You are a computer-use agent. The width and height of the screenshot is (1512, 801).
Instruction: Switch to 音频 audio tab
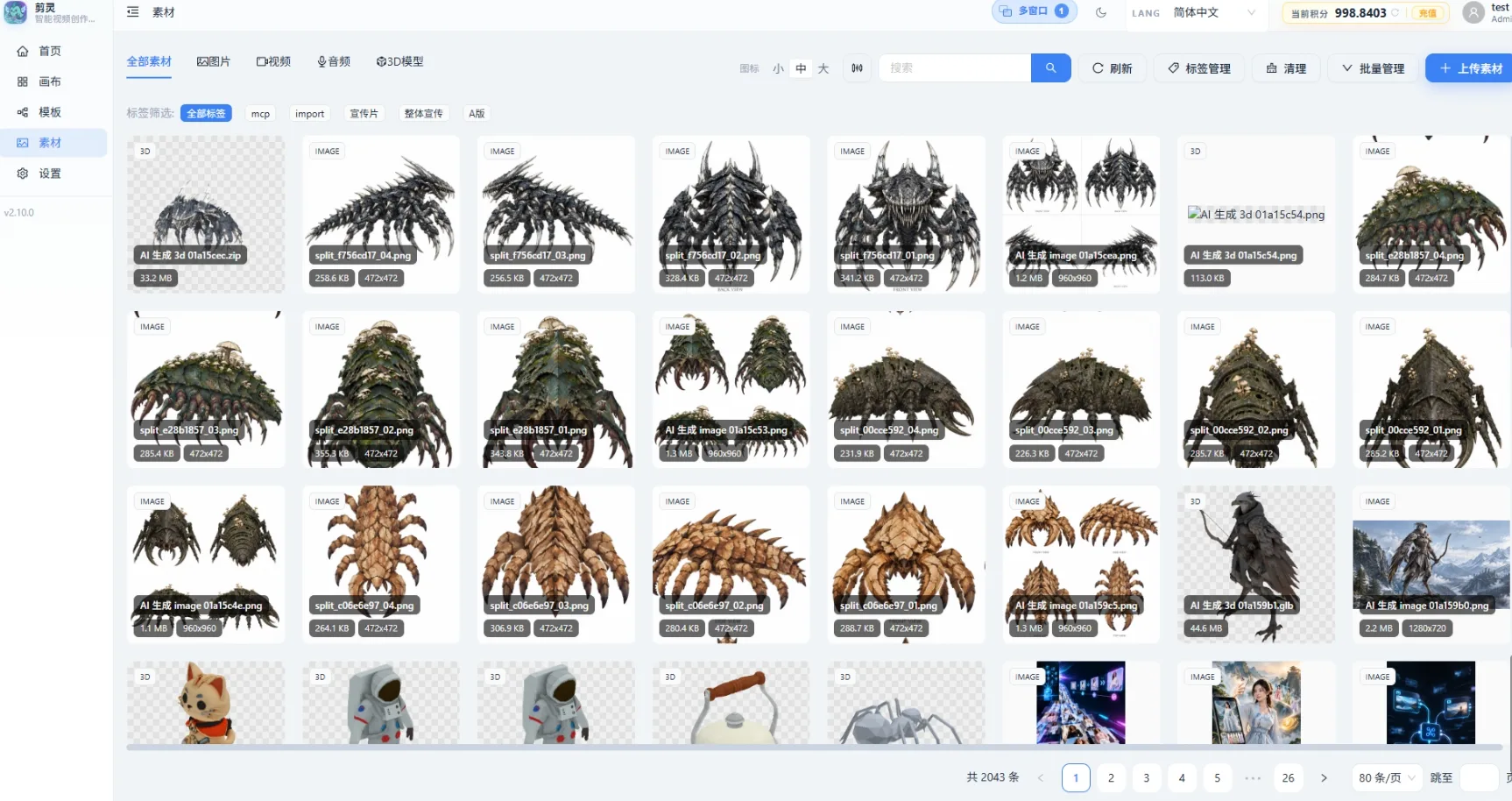(334, 61)
